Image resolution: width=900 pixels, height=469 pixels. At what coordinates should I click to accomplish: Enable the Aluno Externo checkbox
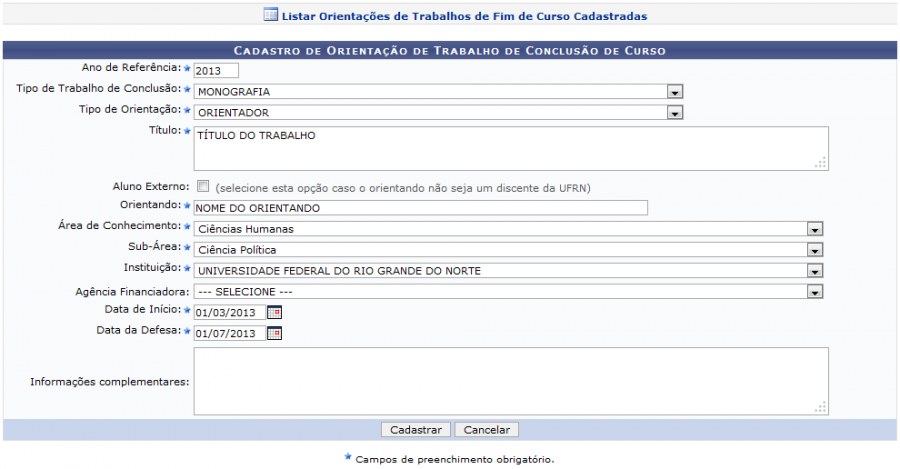(204, 186)
